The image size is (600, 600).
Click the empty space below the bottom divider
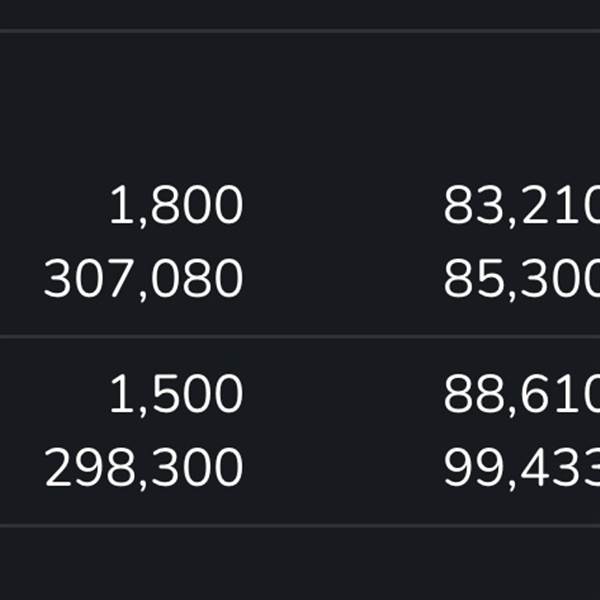click(300, 565)
